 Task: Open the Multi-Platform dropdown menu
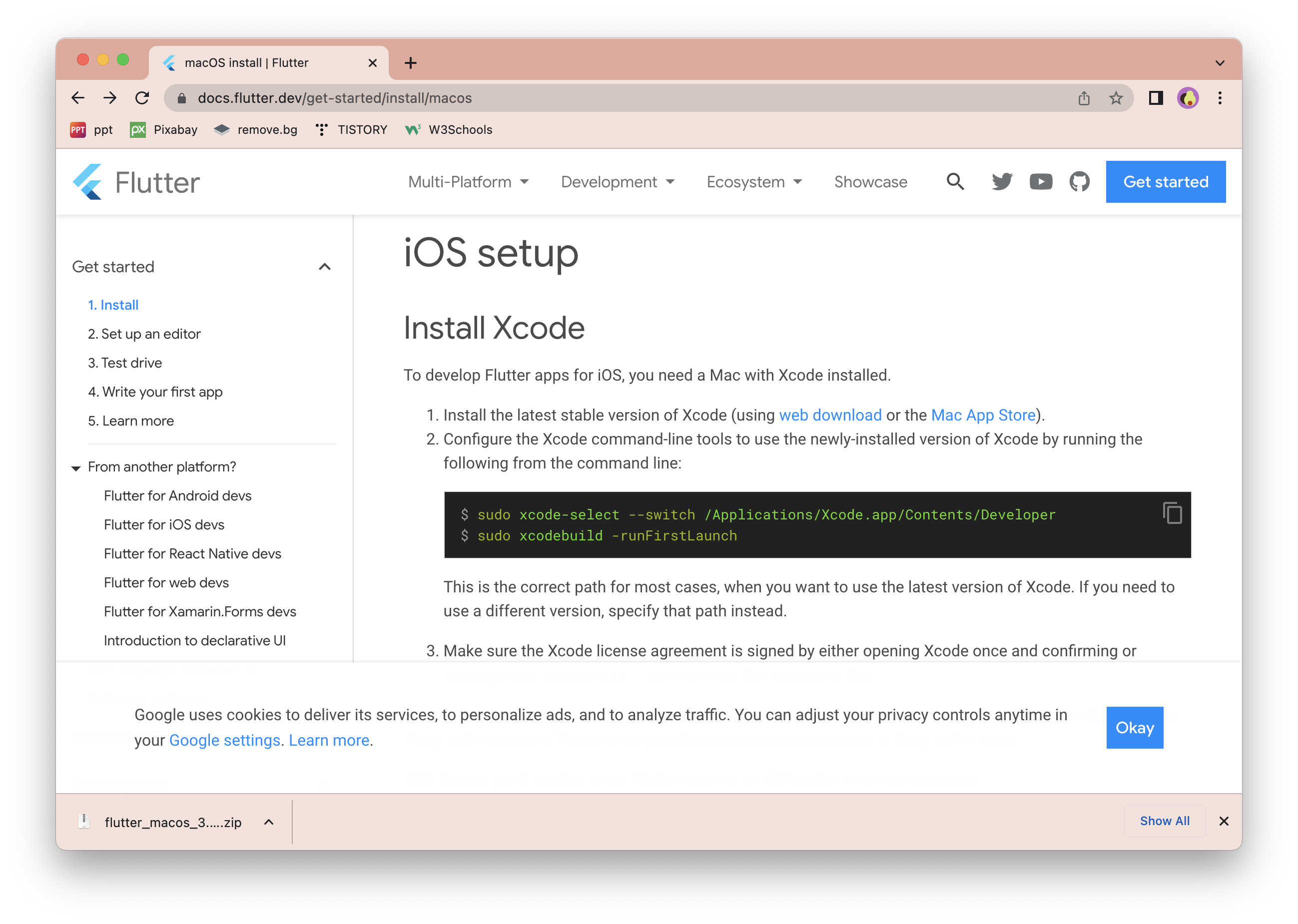pos(468,182)
